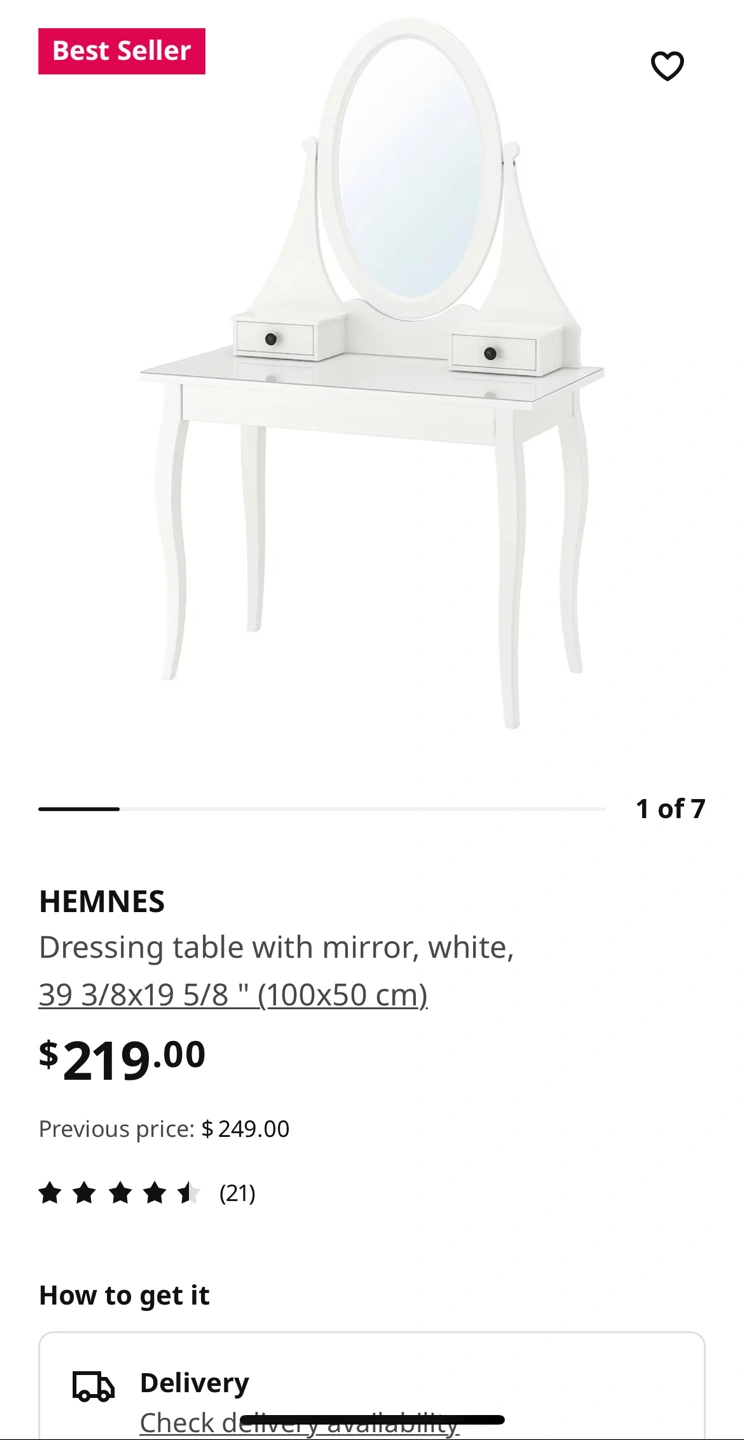Screen dimensions: 744x1440
Task: Click the Best Seller badge
Action: pos(122,51)
